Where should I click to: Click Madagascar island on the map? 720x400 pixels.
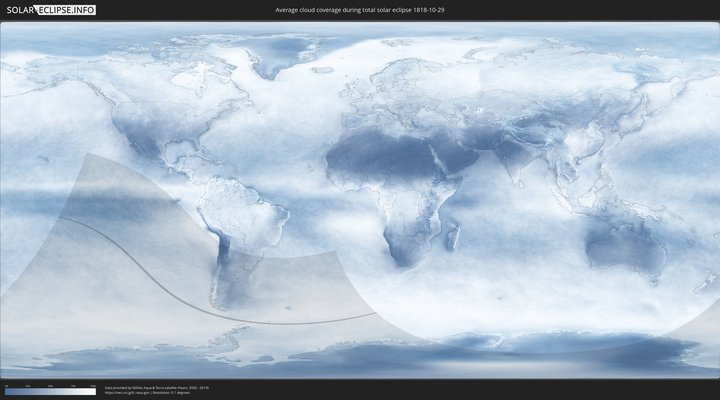(x=454, y=237)
